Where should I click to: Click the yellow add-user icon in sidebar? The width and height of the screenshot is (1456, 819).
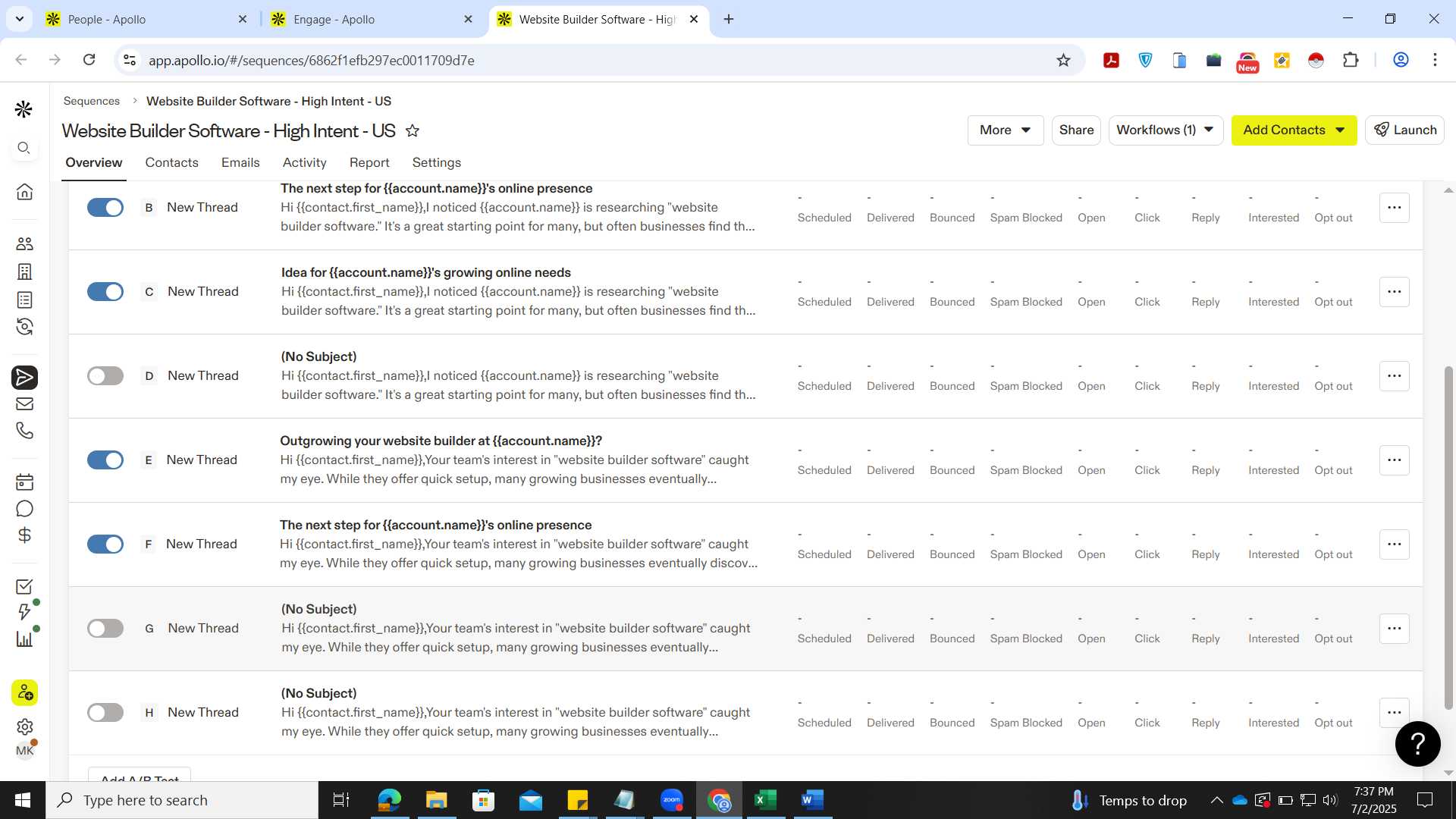click(x=24, y=692)
